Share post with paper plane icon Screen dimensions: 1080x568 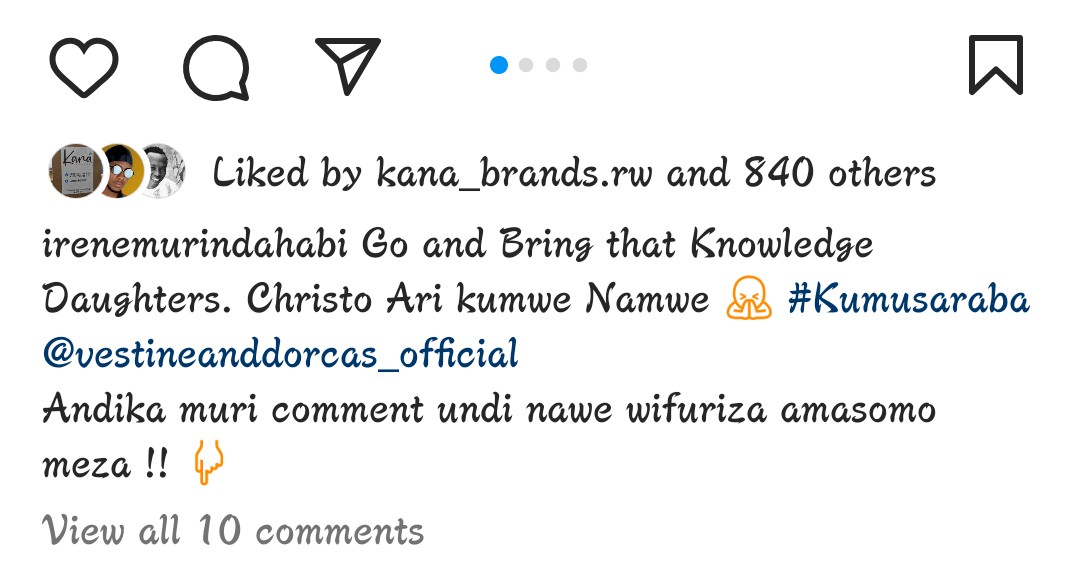coord(348,65)
